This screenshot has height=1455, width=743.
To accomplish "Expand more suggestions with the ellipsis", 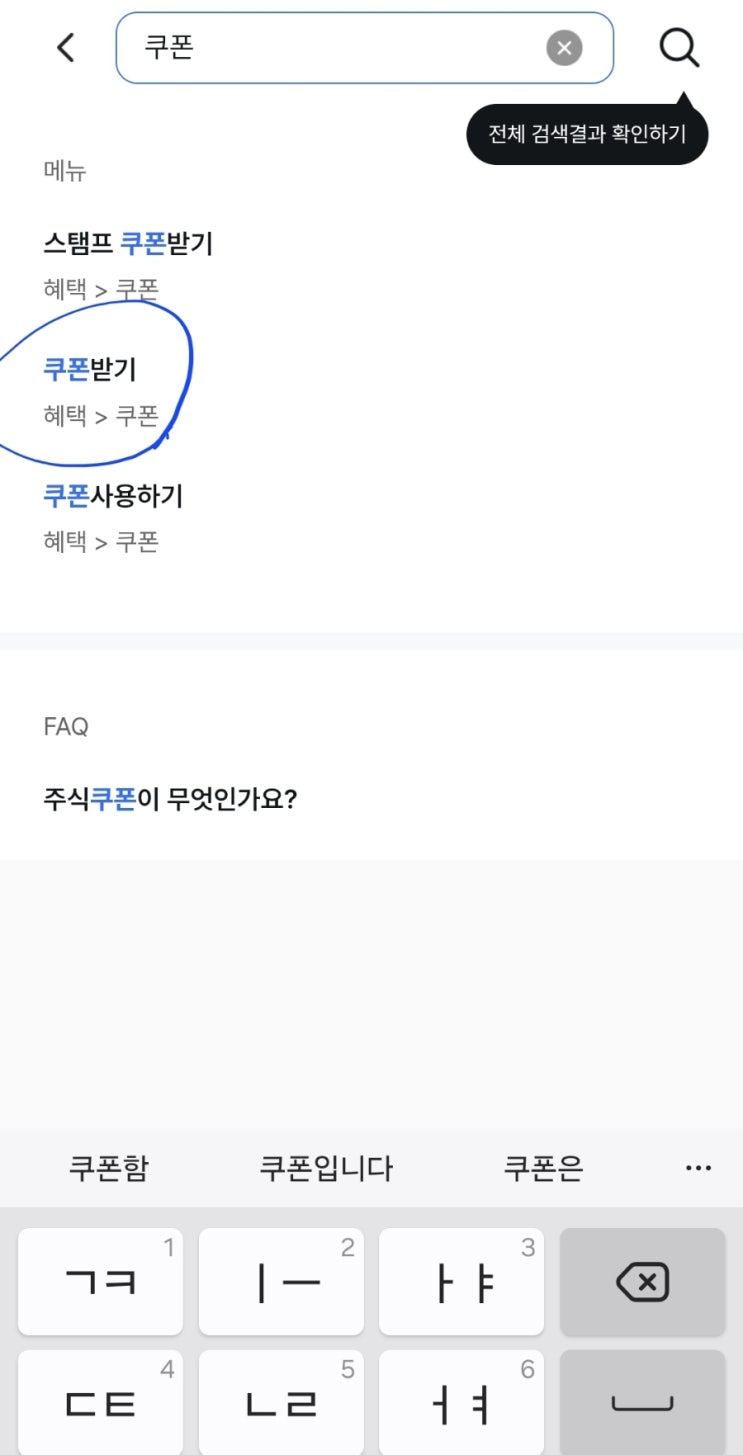I will pos(698,1168).
